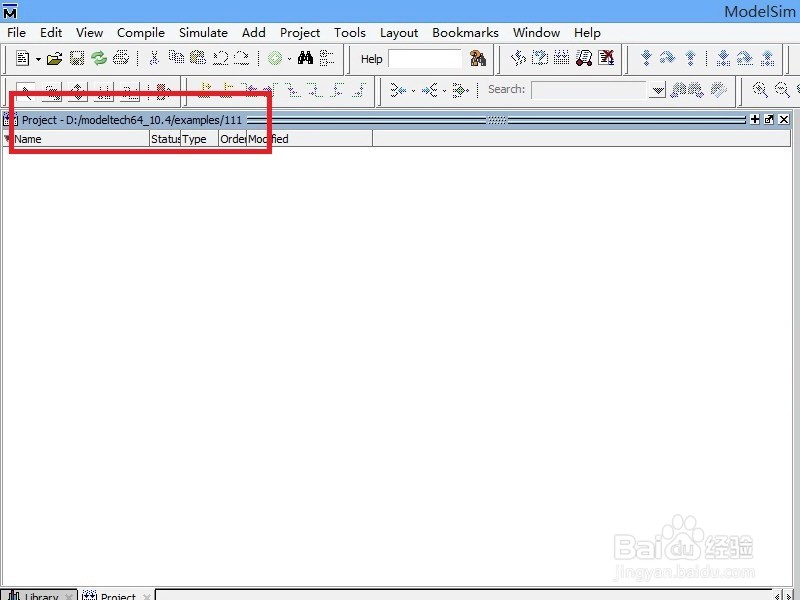Click the document with red wheels icon
The height and width of the screenshot is (600, 800).
(x=584, y=58)
